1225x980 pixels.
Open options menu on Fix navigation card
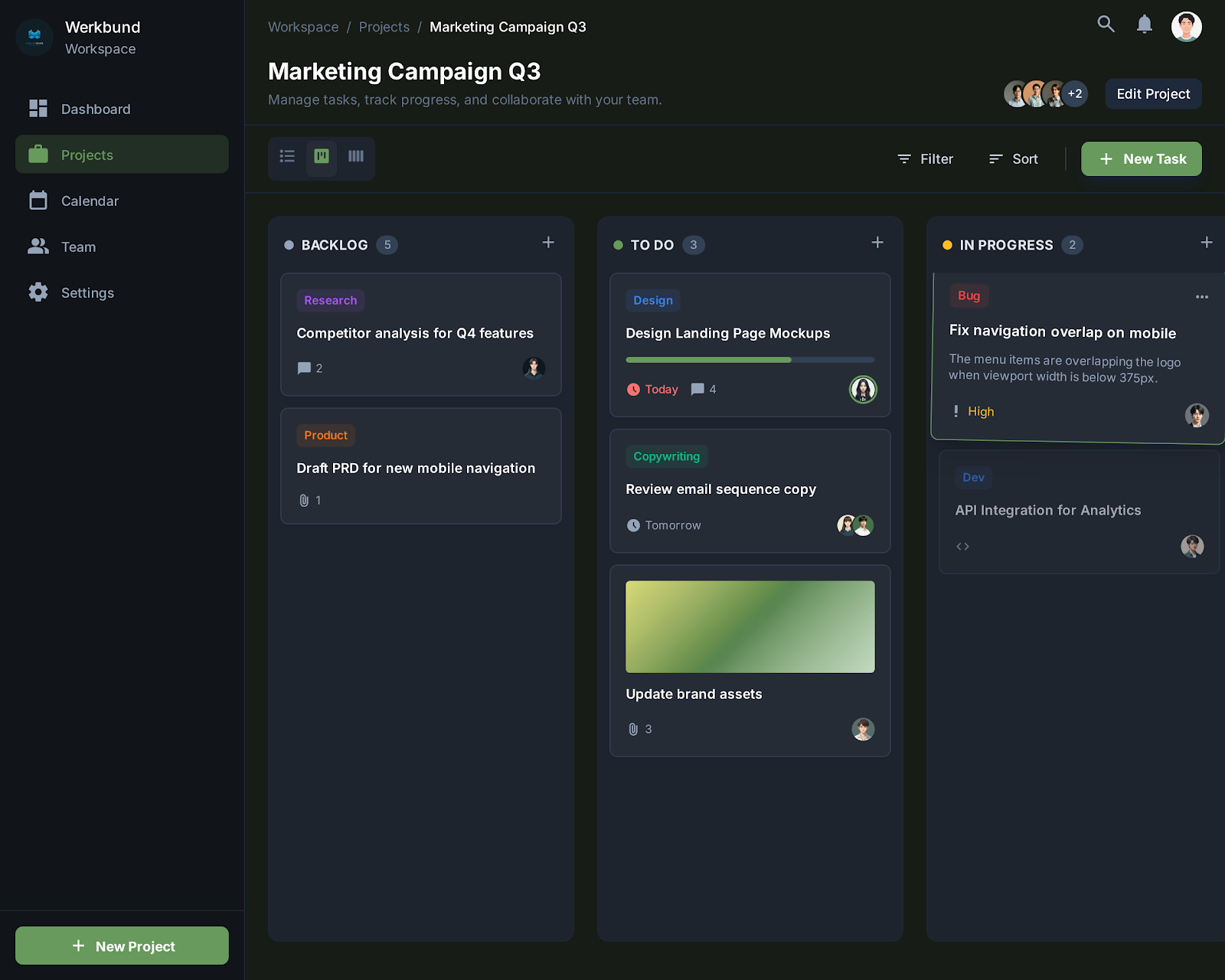point(1201,296)
